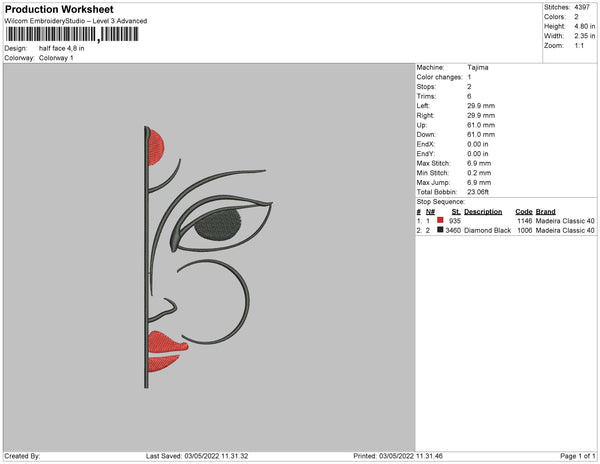Click the Created By label
Image resolution: width=600 pixels, height=464 pixels.
(x=22, y=456)
